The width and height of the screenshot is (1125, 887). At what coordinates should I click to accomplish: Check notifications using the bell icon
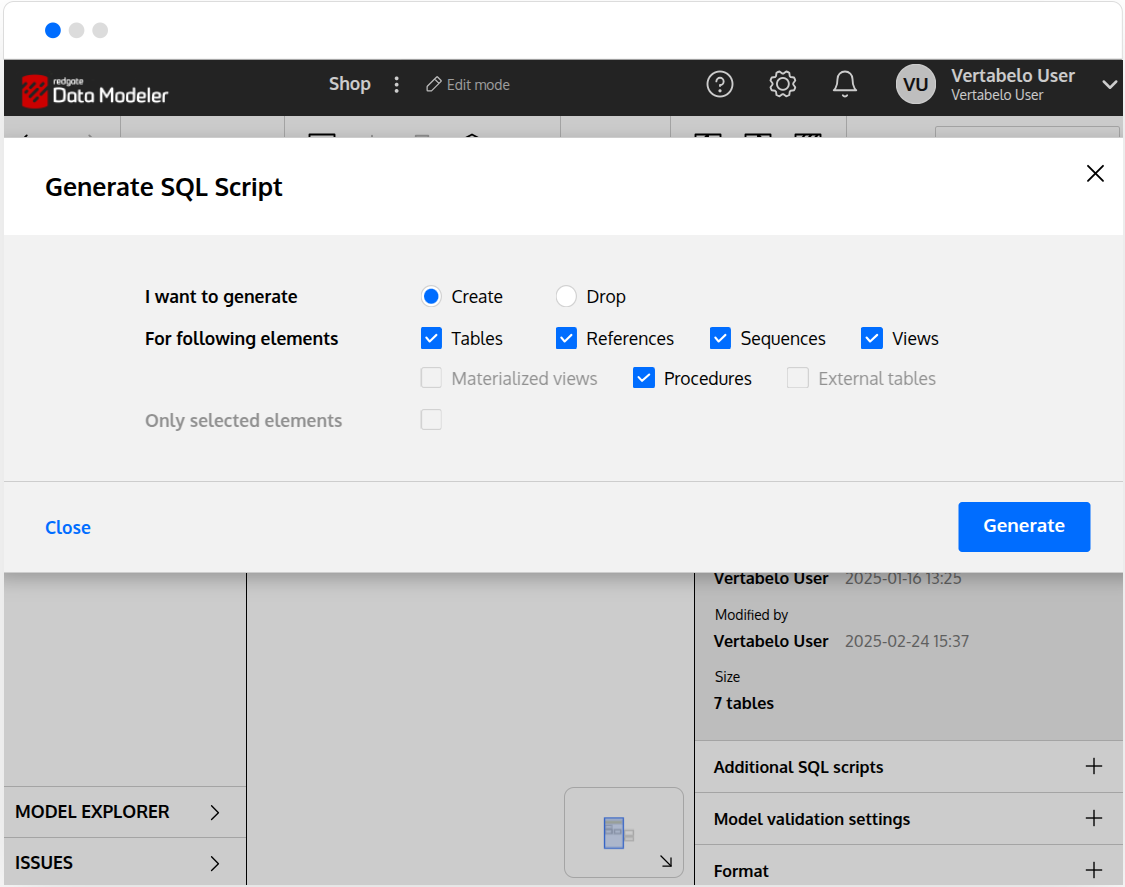[x=845, y=84]
